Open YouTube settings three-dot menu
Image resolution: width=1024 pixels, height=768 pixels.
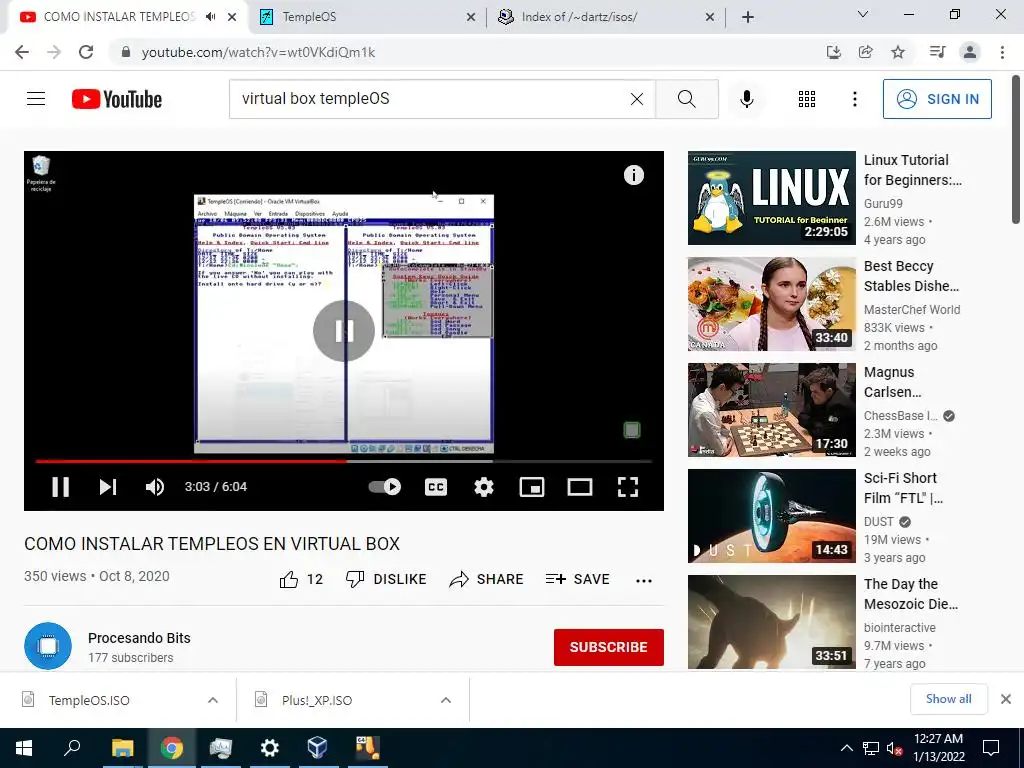[854, 99]
